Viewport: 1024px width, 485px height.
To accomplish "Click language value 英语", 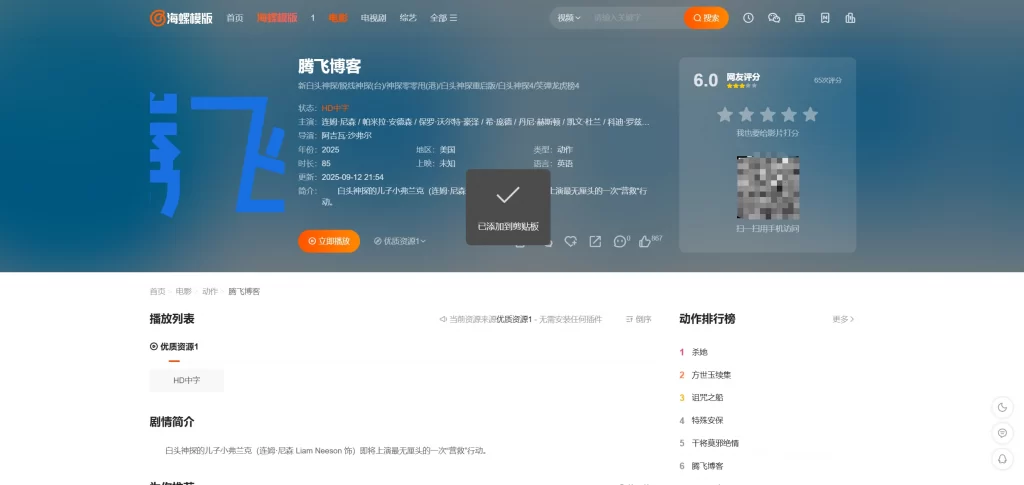I will [x=565, y=163].
